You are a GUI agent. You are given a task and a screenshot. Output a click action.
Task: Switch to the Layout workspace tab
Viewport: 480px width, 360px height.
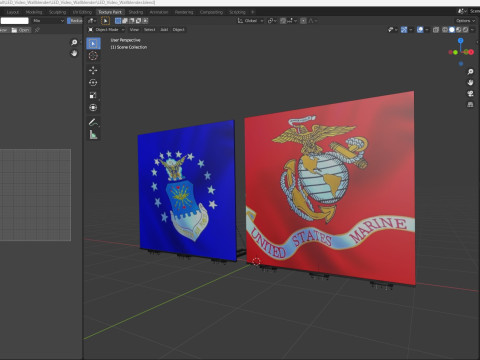click(13, 12)
